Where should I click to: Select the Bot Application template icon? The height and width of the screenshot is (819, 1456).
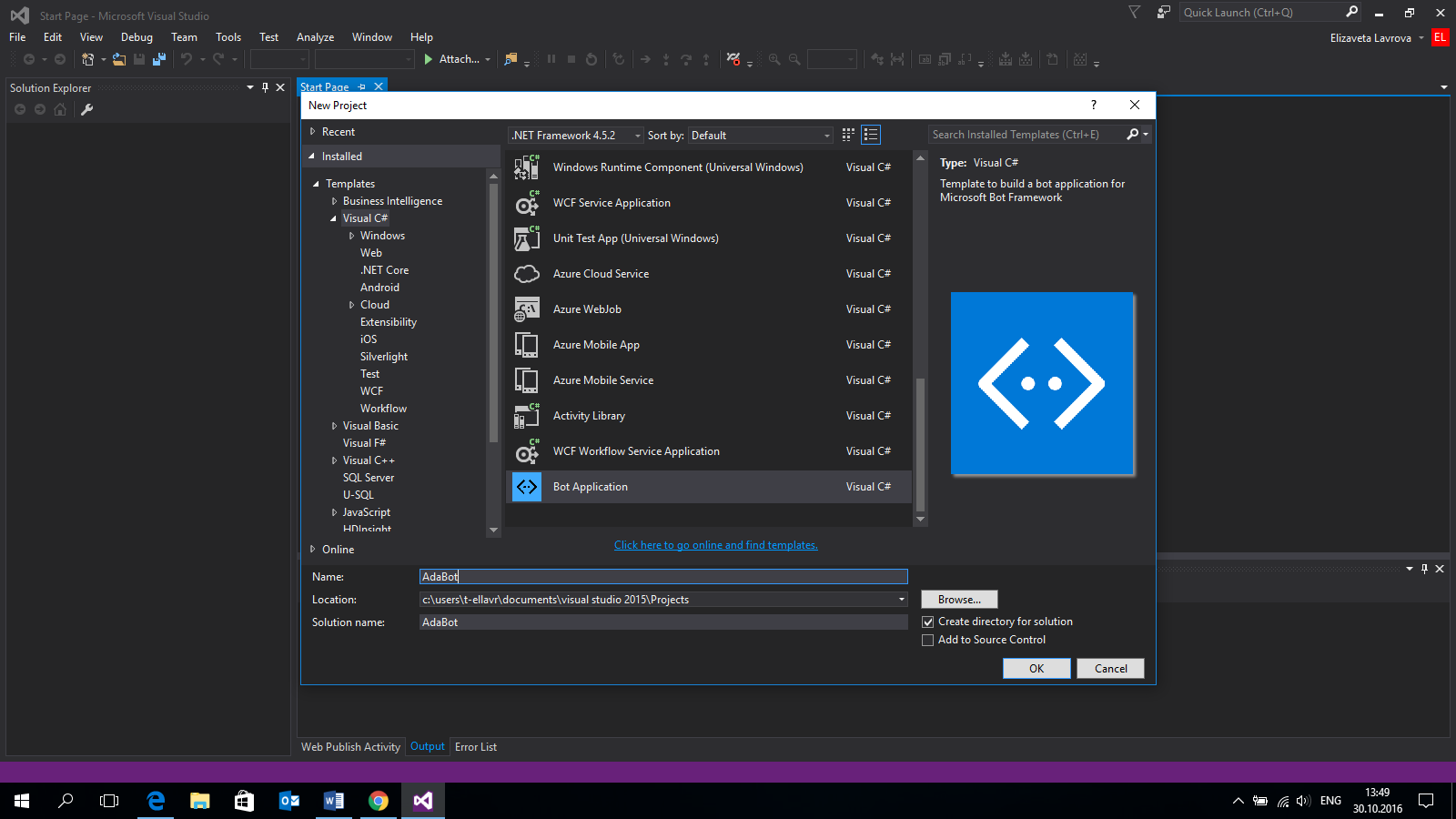pyautogui.click(x=527, y=487)
